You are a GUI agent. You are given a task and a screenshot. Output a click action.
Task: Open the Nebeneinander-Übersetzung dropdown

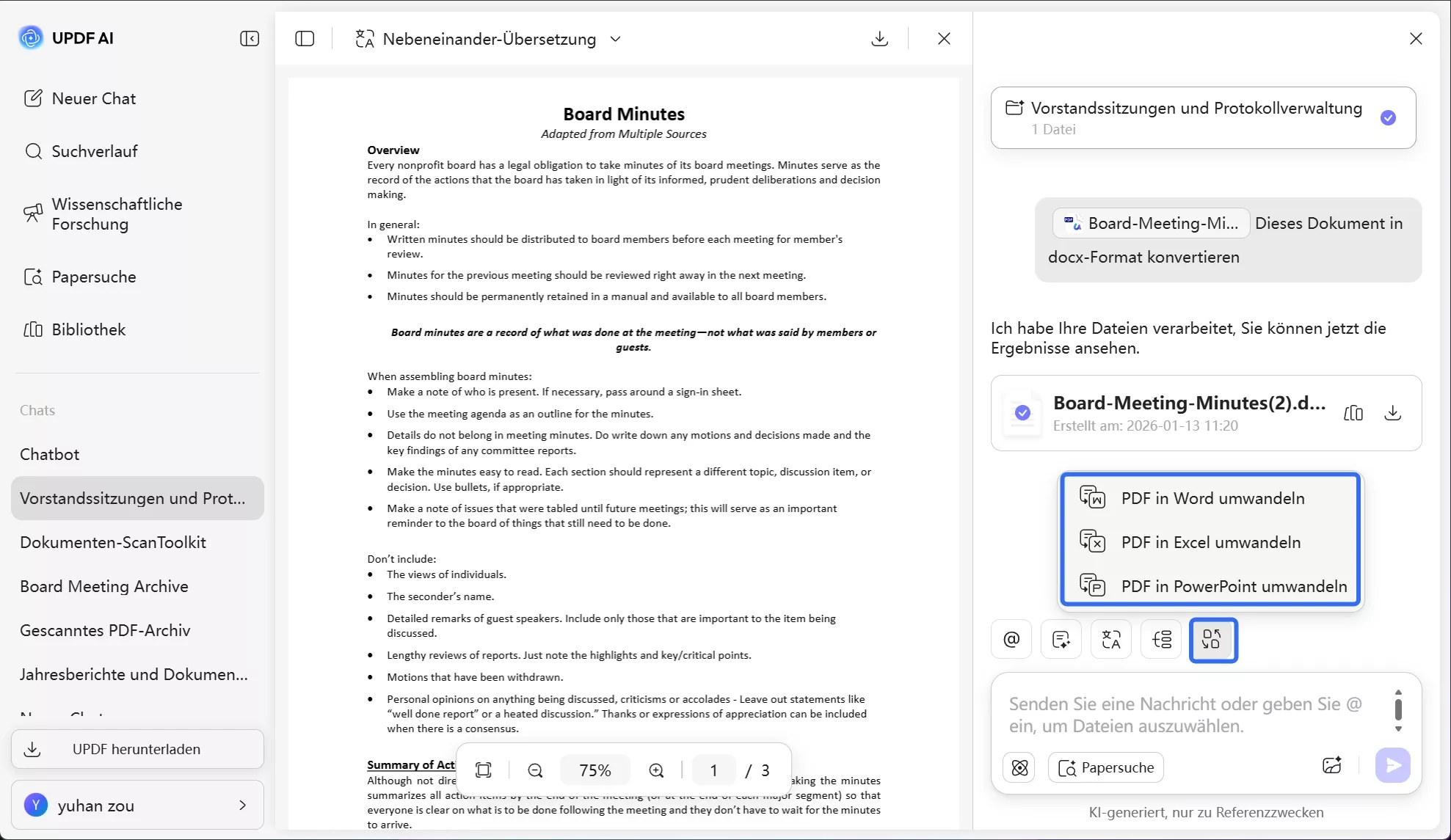tap(616, 39)
